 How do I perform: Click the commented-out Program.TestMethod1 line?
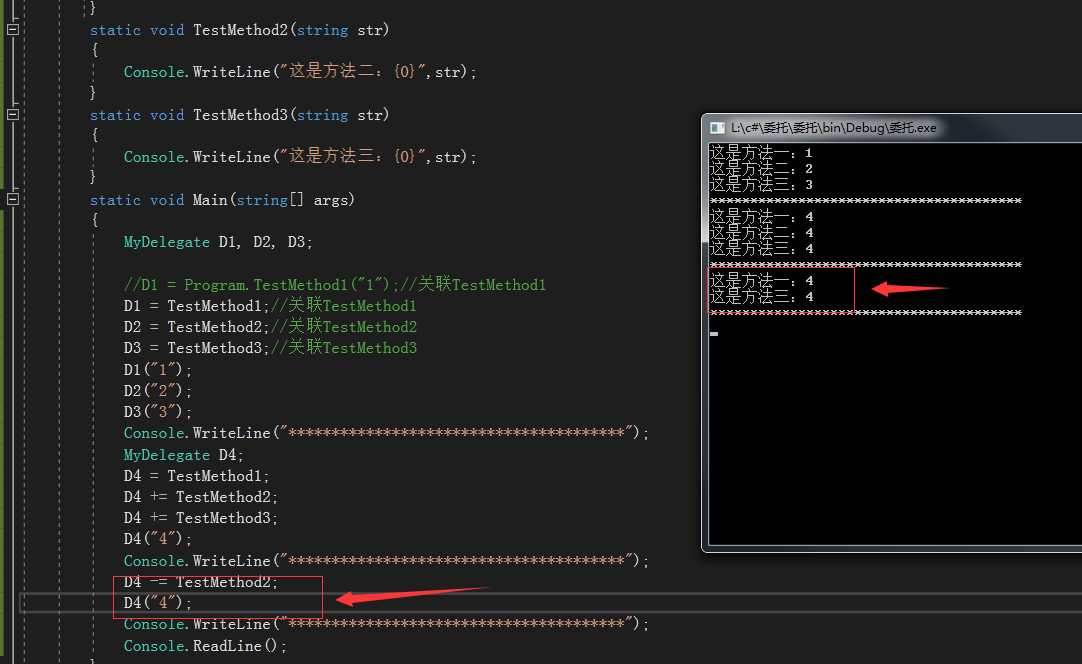point(335,284)
